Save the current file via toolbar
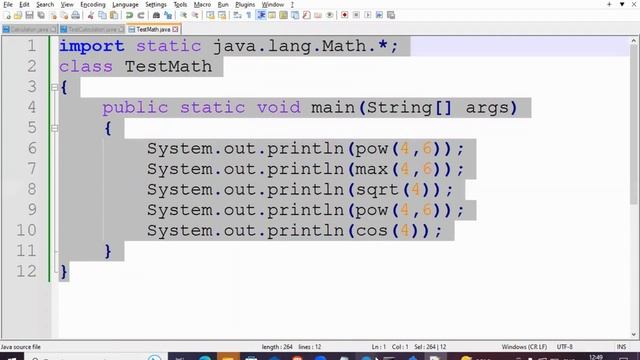Image resolution: width=640 pixels, height=360 pixels. 29,15
